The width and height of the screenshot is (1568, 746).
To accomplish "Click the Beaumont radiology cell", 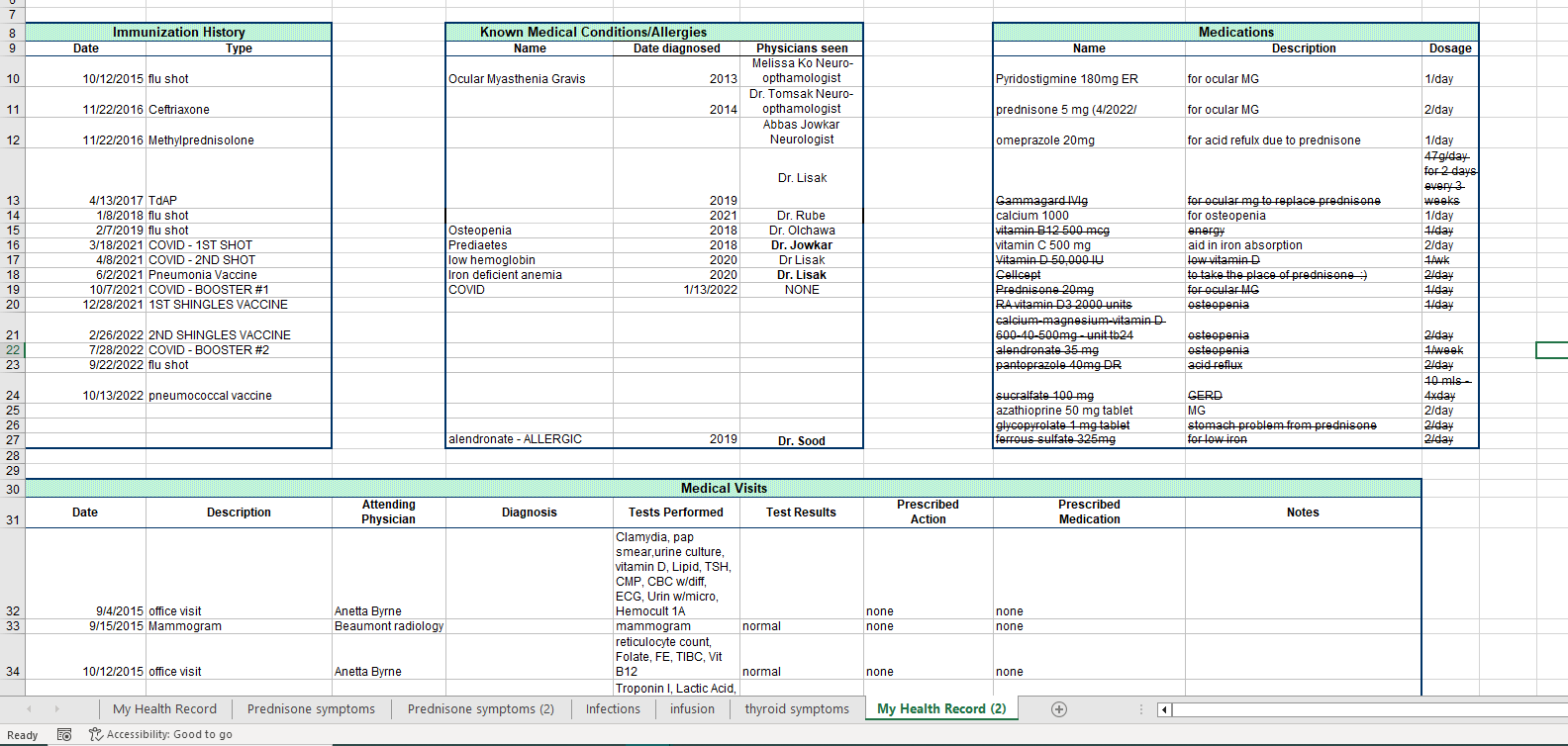I will point(388,625).
